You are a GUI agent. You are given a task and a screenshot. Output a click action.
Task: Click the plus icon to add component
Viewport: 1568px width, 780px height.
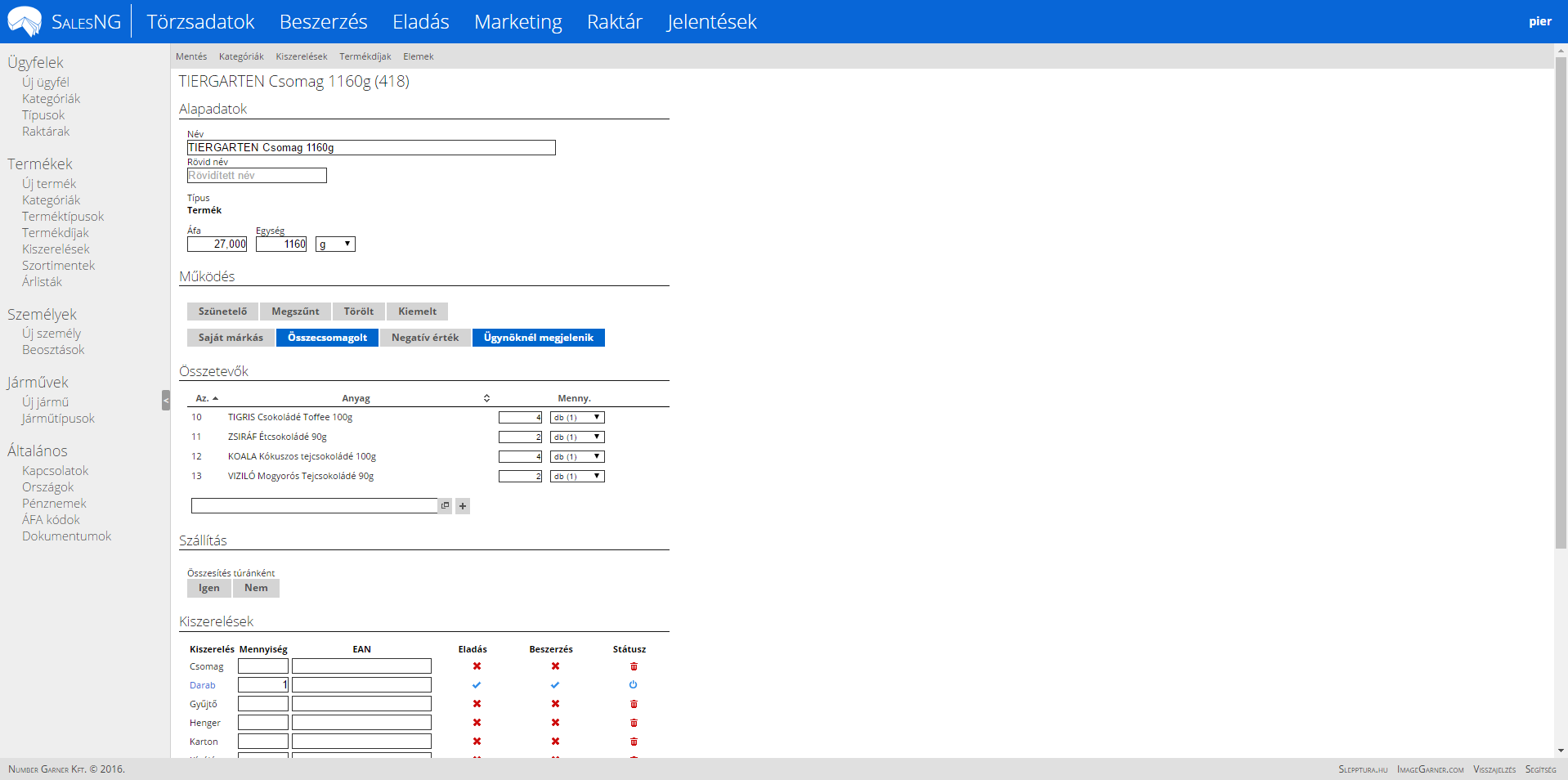coord(463,506)
